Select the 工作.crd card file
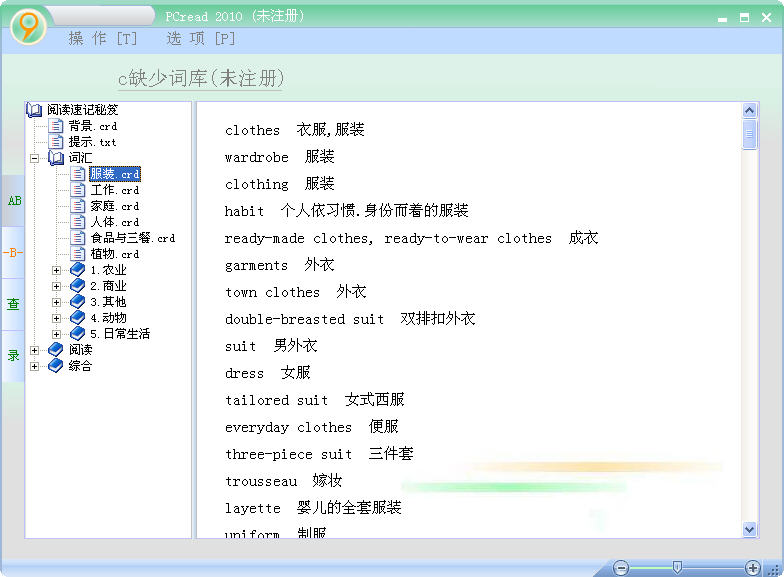Screen dimensions: 784x577 [114, 190]
